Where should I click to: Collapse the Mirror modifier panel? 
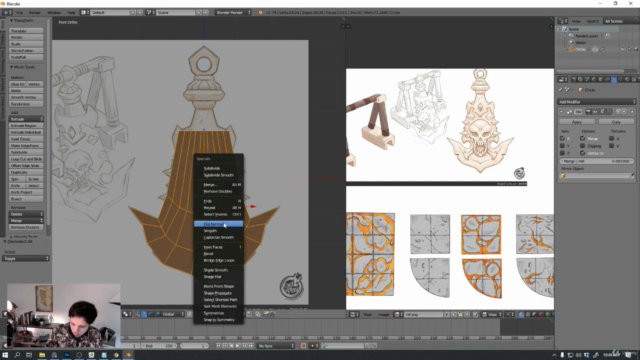(562, 111)
